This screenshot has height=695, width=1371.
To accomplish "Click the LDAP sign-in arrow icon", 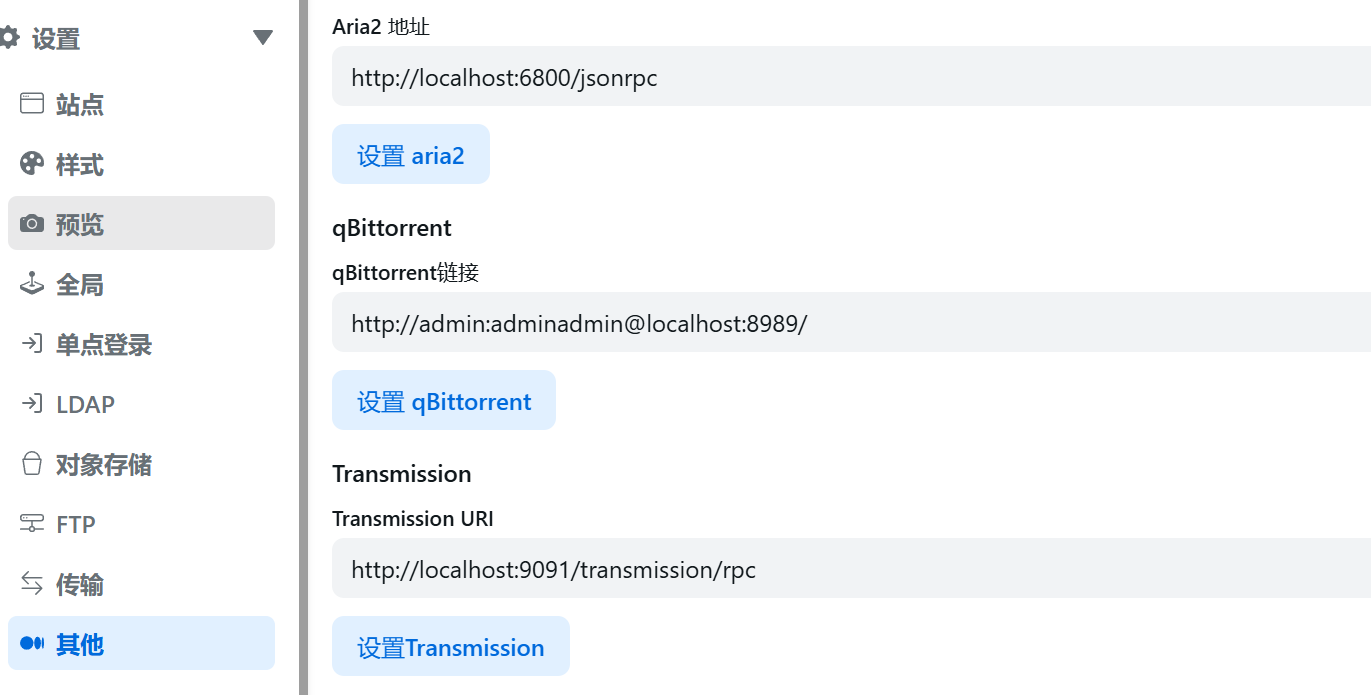I will tap(32, 404).
